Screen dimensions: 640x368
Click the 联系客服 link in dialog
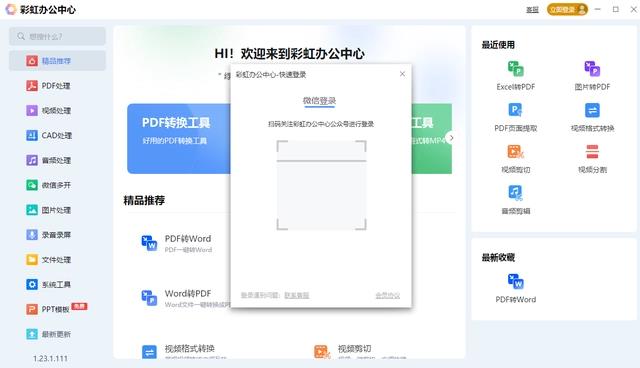pyautogui.click(x=297, y=295)
